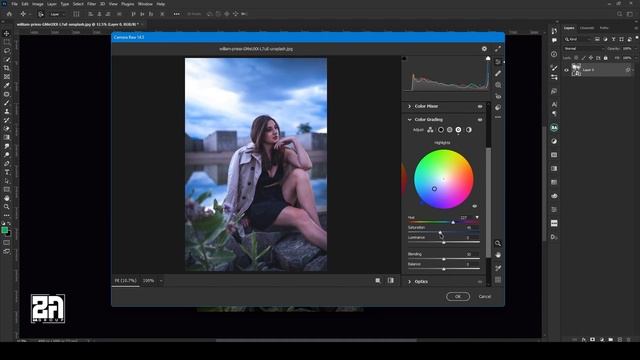The height and width of the screenshot is (360, 640).
Task: Click the Camera Raw zoom magnifier icon
Action: 498,243
